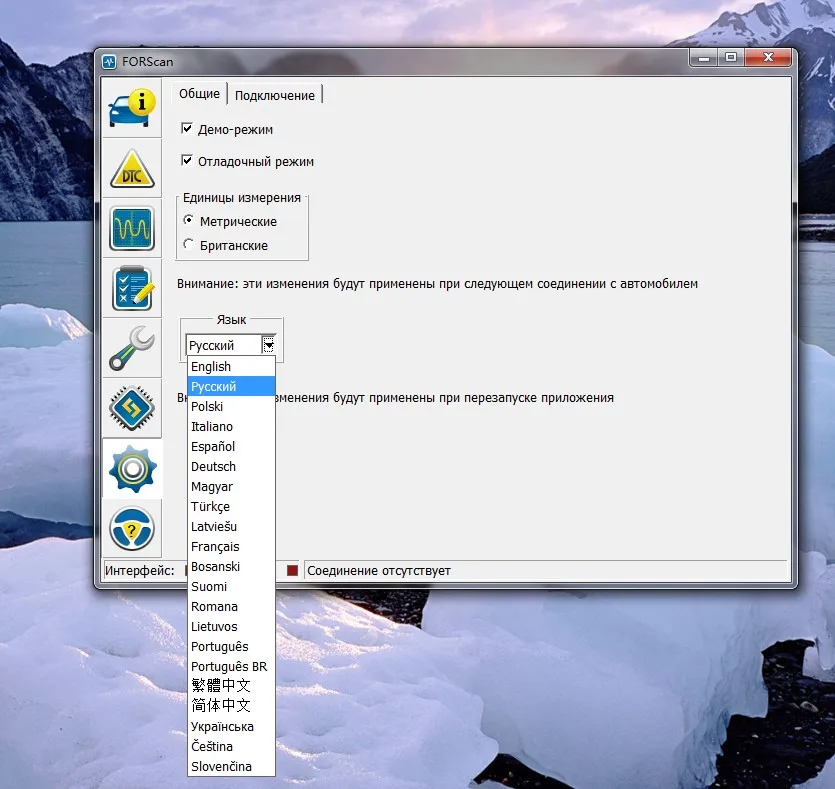Click the restart warning text about приложения
Viewport: 835px width, 789px height.
(x=444, y=398)
